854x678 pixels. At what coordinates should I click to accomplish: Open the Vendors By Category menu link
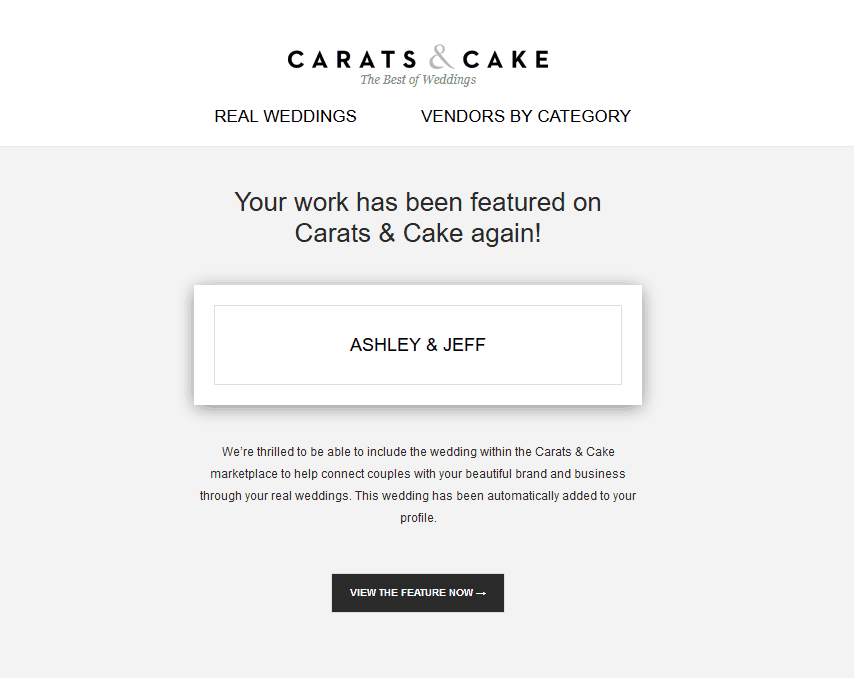526,116
